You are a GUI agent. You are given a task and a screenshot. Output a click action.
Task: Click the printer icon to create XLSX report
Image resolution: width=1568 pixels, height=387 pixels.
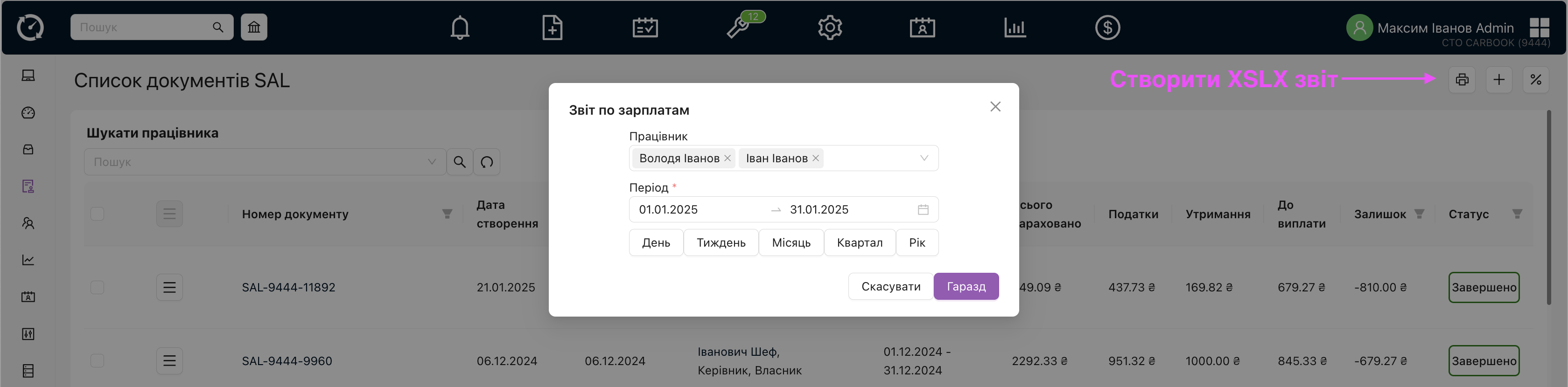[1462, 80]
